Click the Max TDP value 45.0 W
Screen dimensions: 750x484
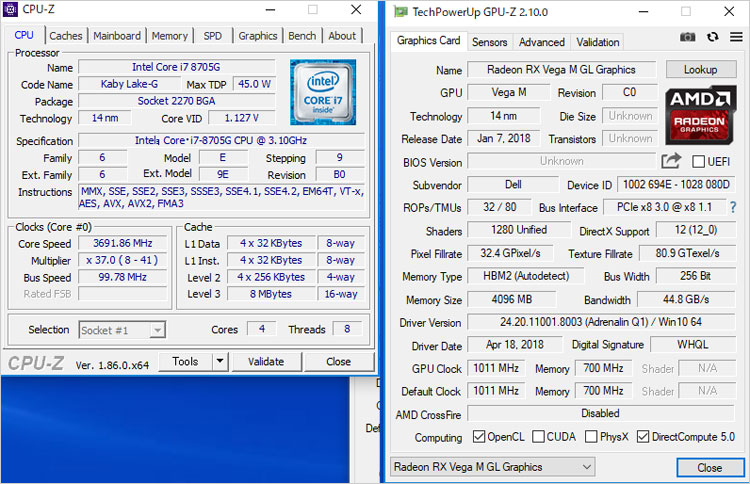(254, 84)
